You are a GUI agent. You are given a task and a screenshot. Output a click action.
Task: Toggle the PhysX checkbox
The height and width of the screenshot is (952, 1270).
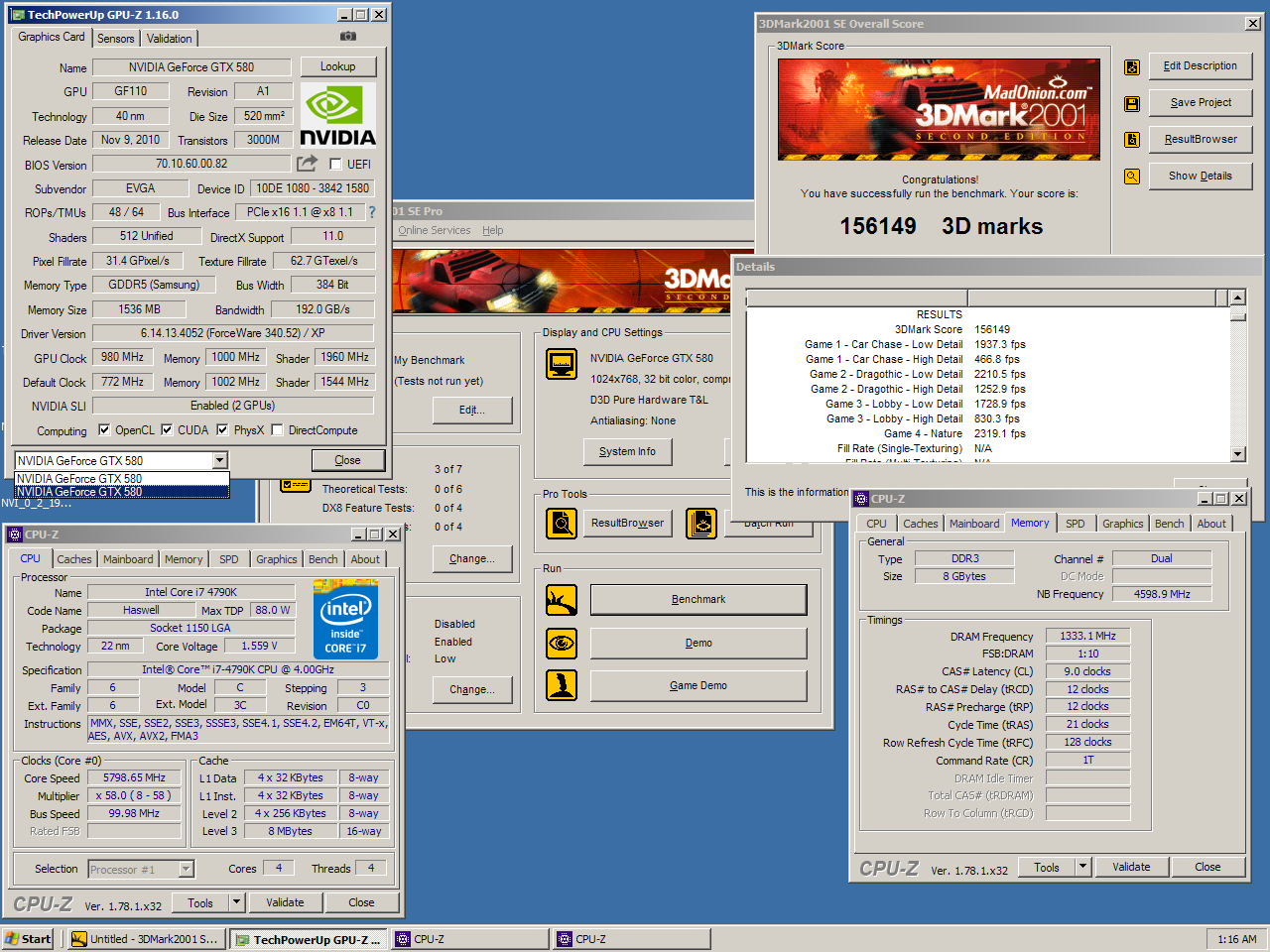[222, 430]
